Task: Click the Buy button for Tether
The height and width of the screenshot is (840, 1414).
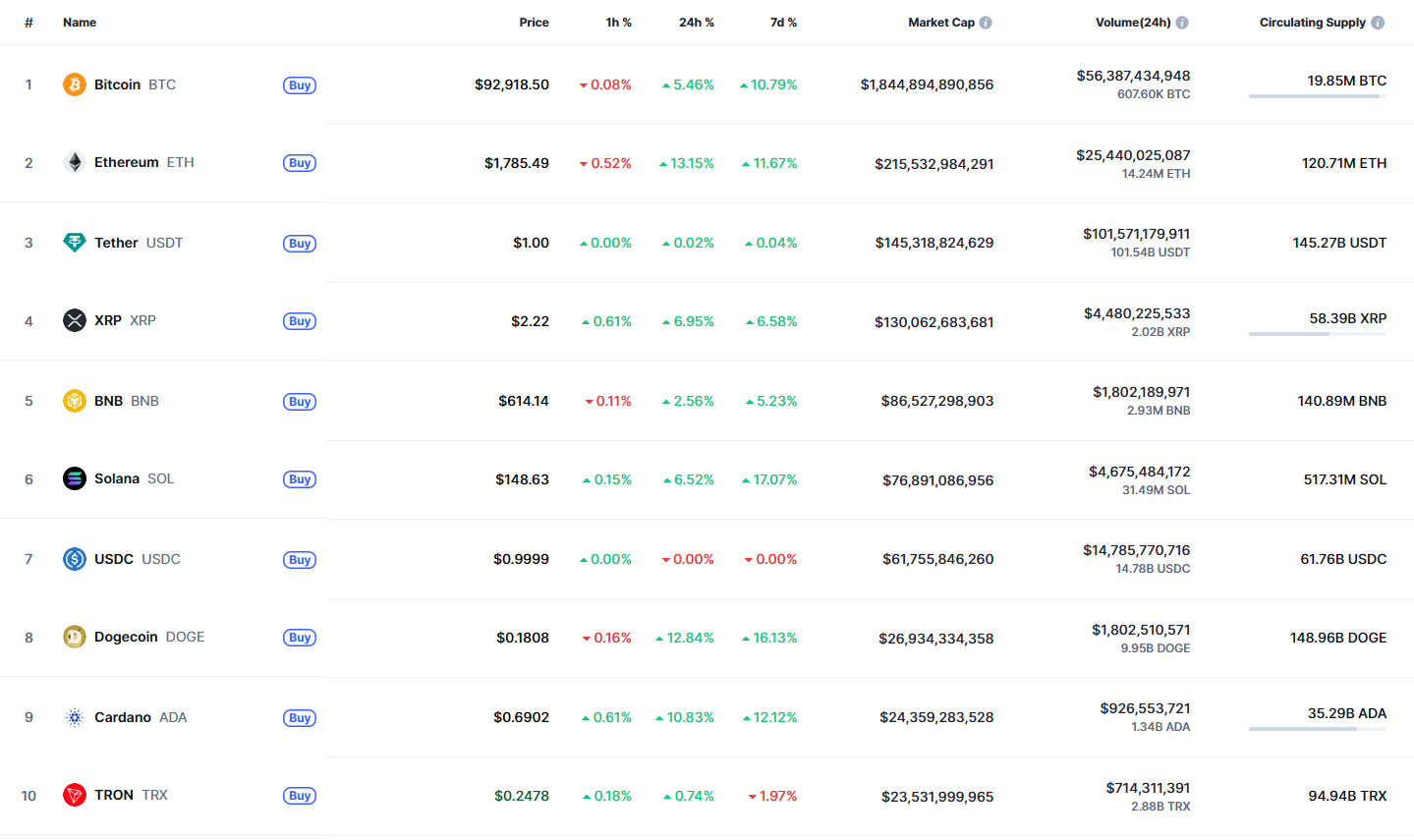Action: (x=300, y=244)
